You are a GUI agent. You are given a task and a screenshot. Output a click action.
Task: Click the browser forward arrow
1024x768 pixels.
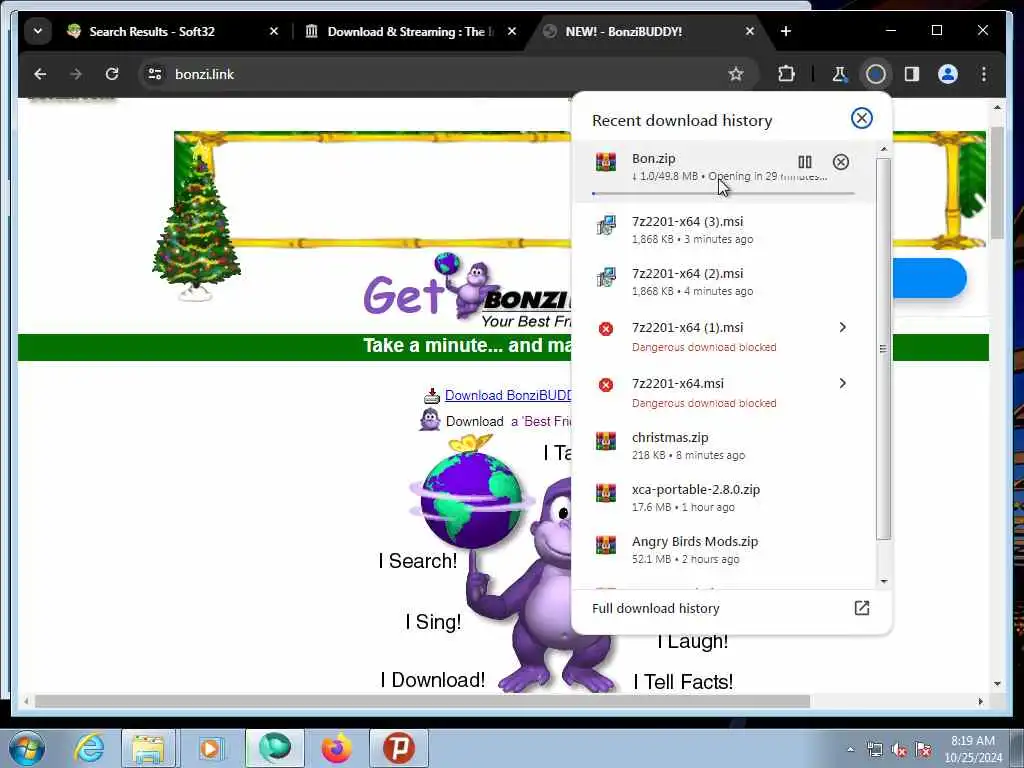[x=76, y=74]
